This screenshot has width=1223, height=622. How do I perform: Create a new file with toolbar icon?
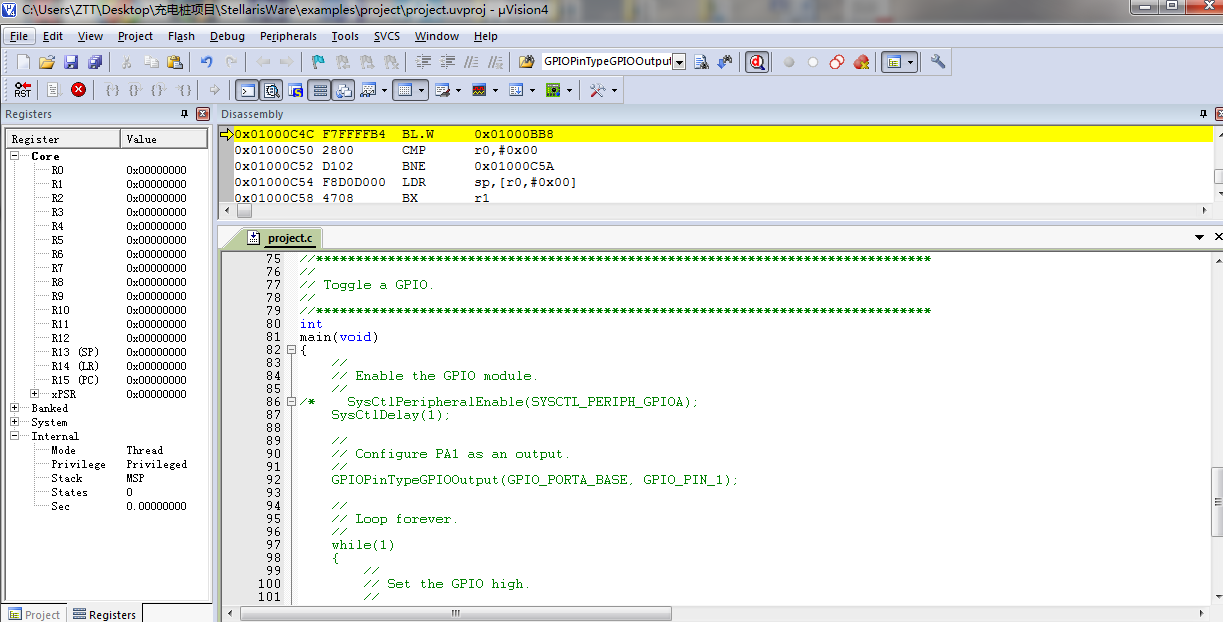[22, 62]
